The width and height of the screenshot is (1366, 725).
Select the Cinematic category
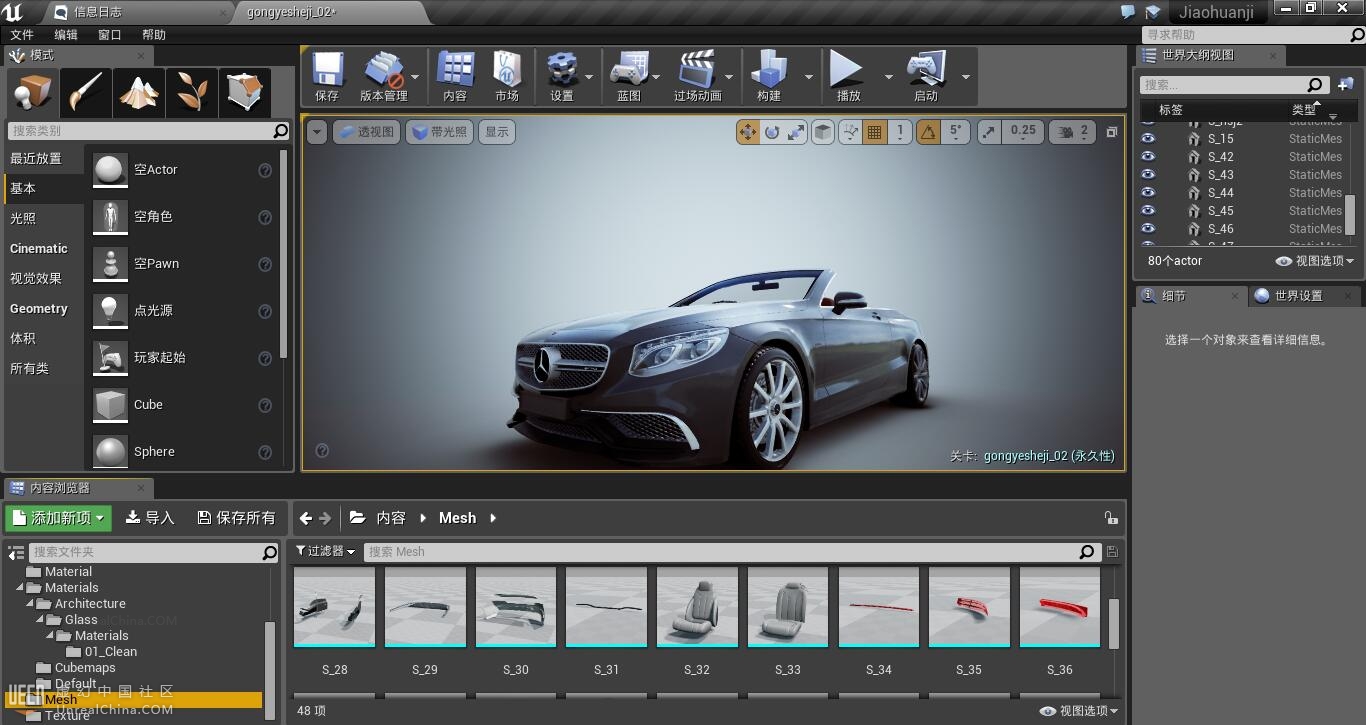point(44,248)
